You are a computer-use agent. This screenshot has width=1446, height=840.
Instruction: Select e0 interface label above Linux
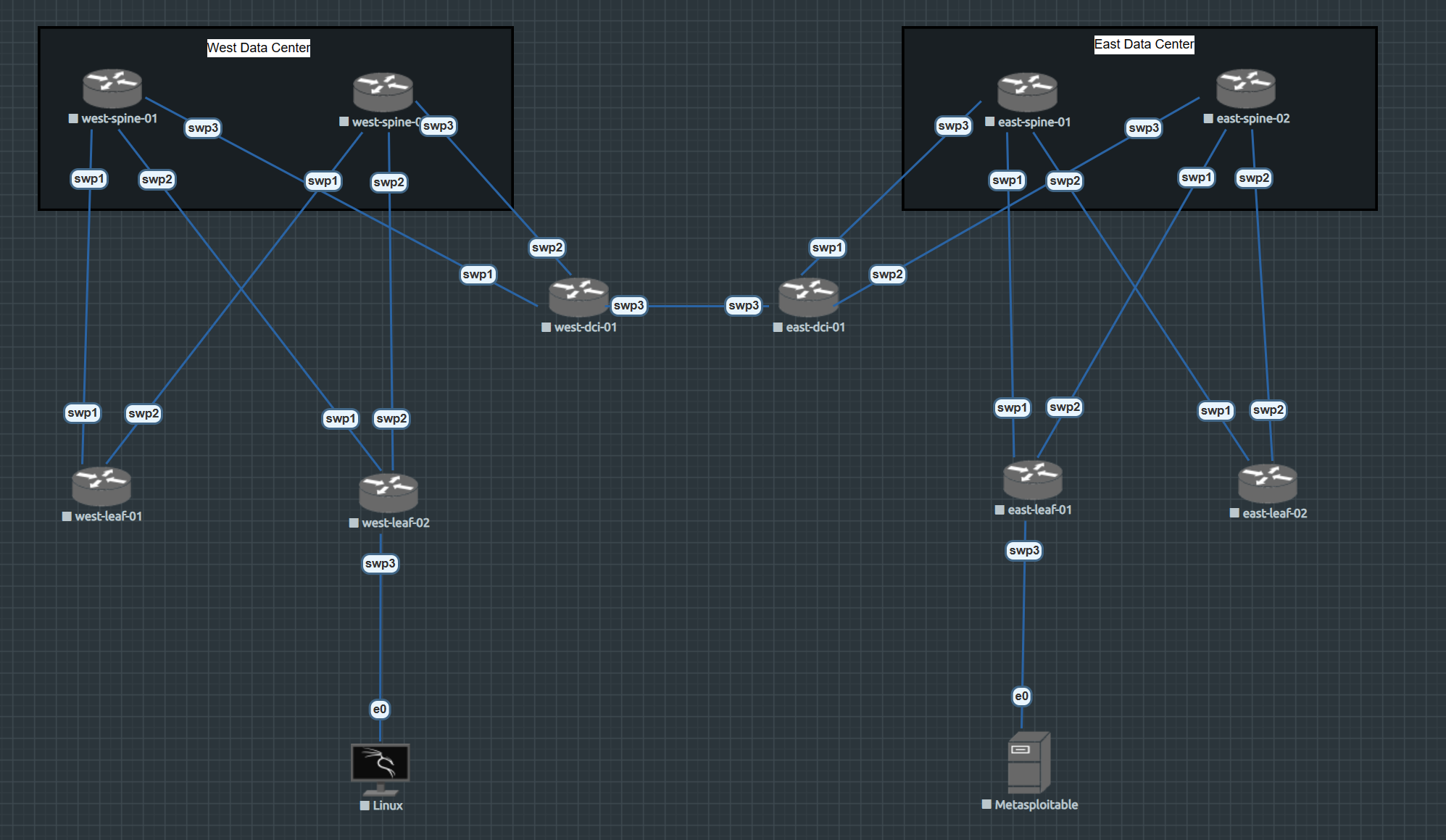pos(380,709)
